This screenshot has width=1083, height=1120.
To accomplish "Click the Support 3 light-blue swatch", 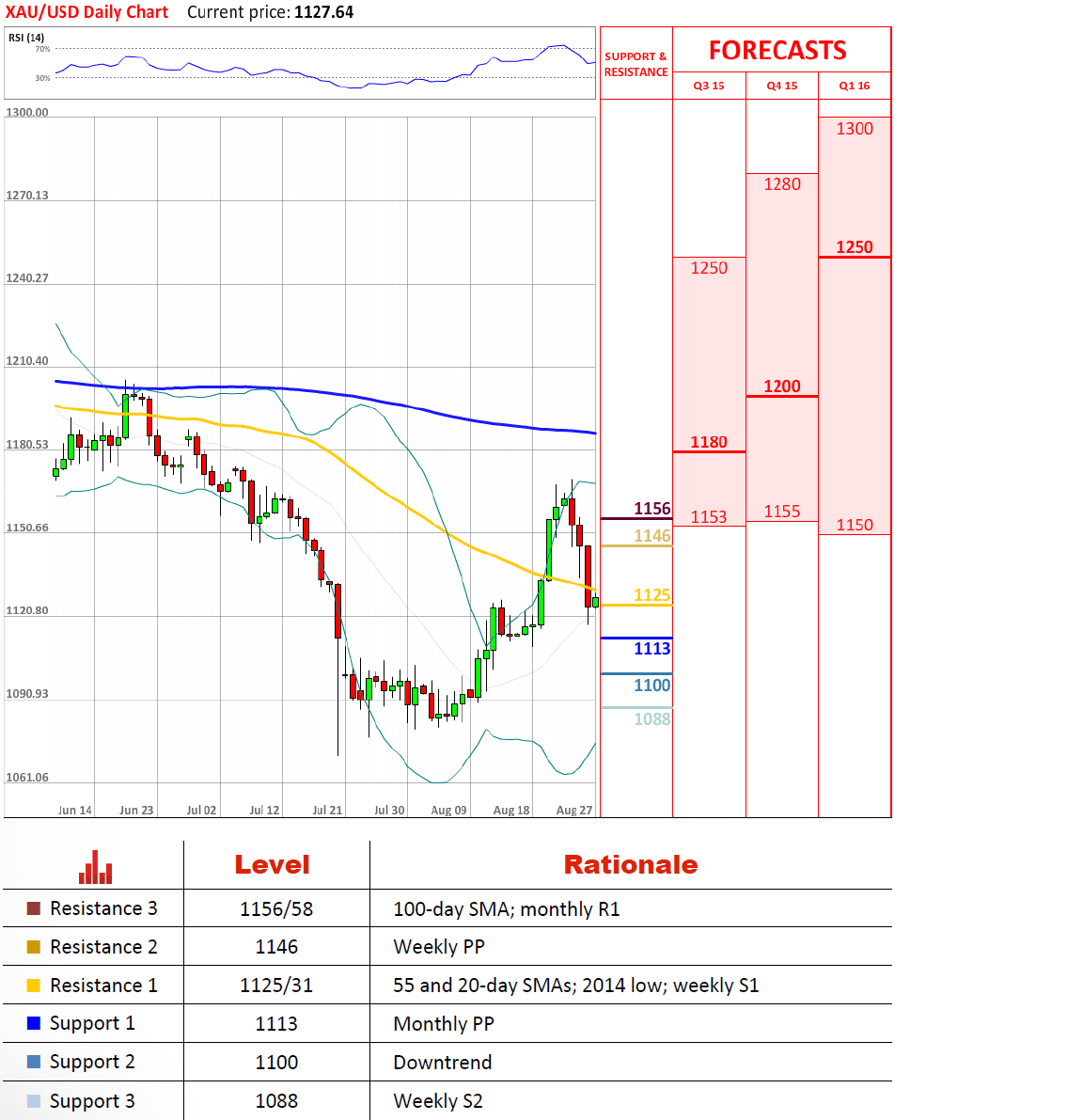I will point(34,1101).
